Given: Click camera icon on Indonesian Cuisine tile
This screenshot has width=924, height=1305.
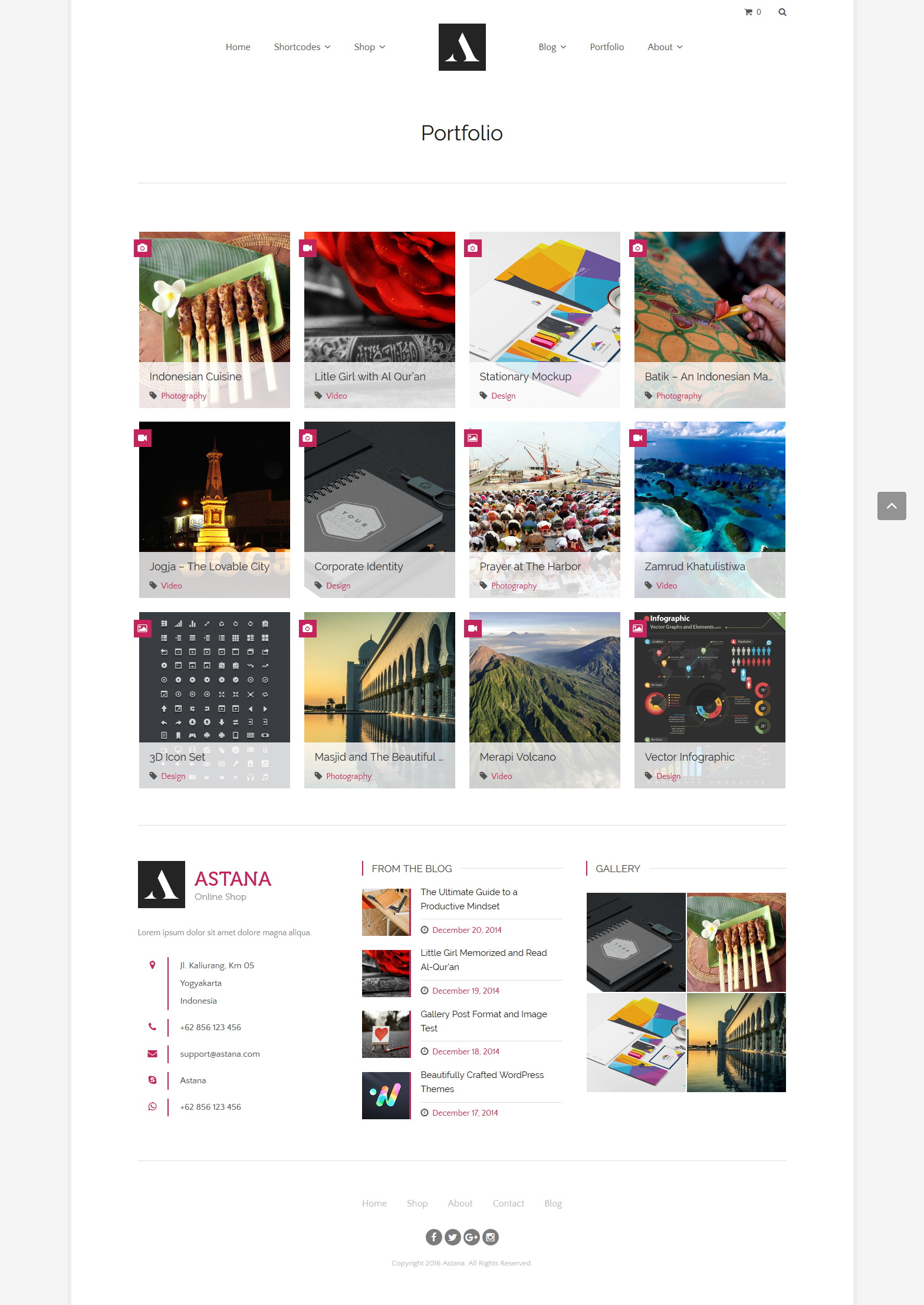Looking at the screenshot, I should (x=142, y=248).
